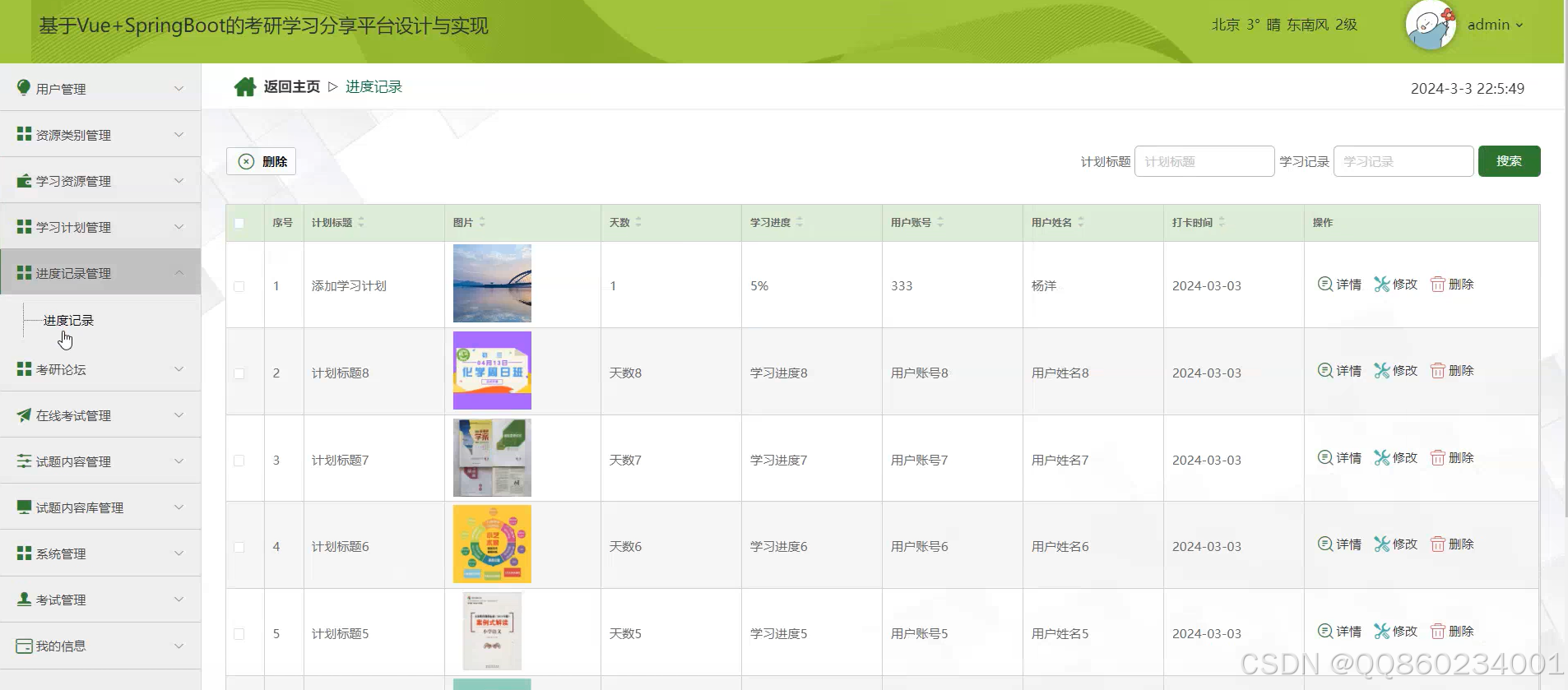Click the admin avatar picture

click(1431, 25)
